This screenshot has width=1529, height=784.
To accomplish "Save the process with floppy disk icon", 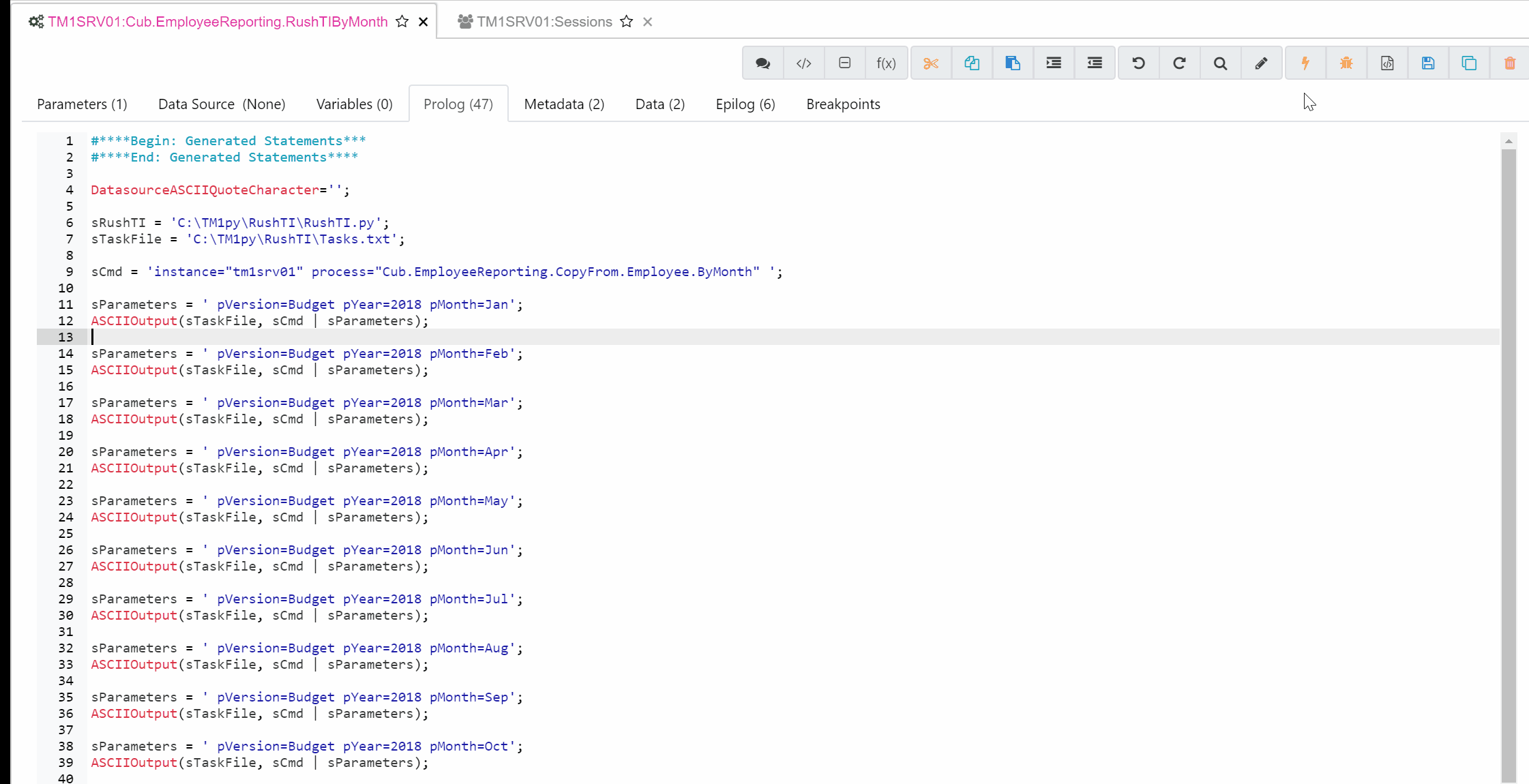I will coord(1428,63).
